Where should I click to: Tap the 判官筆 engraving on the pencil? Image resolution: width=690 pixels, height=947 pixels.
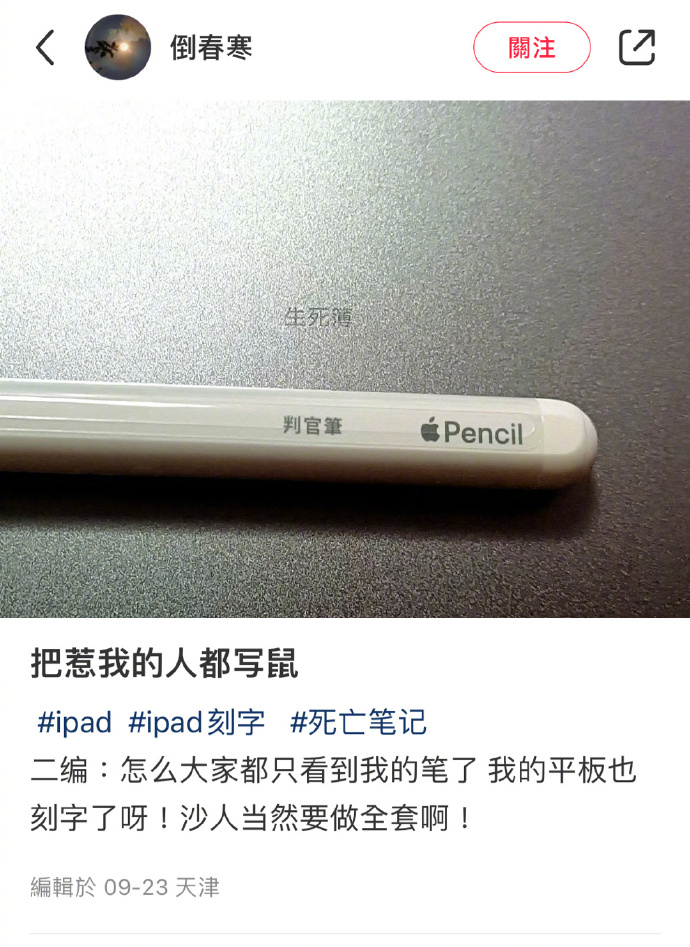312,425
